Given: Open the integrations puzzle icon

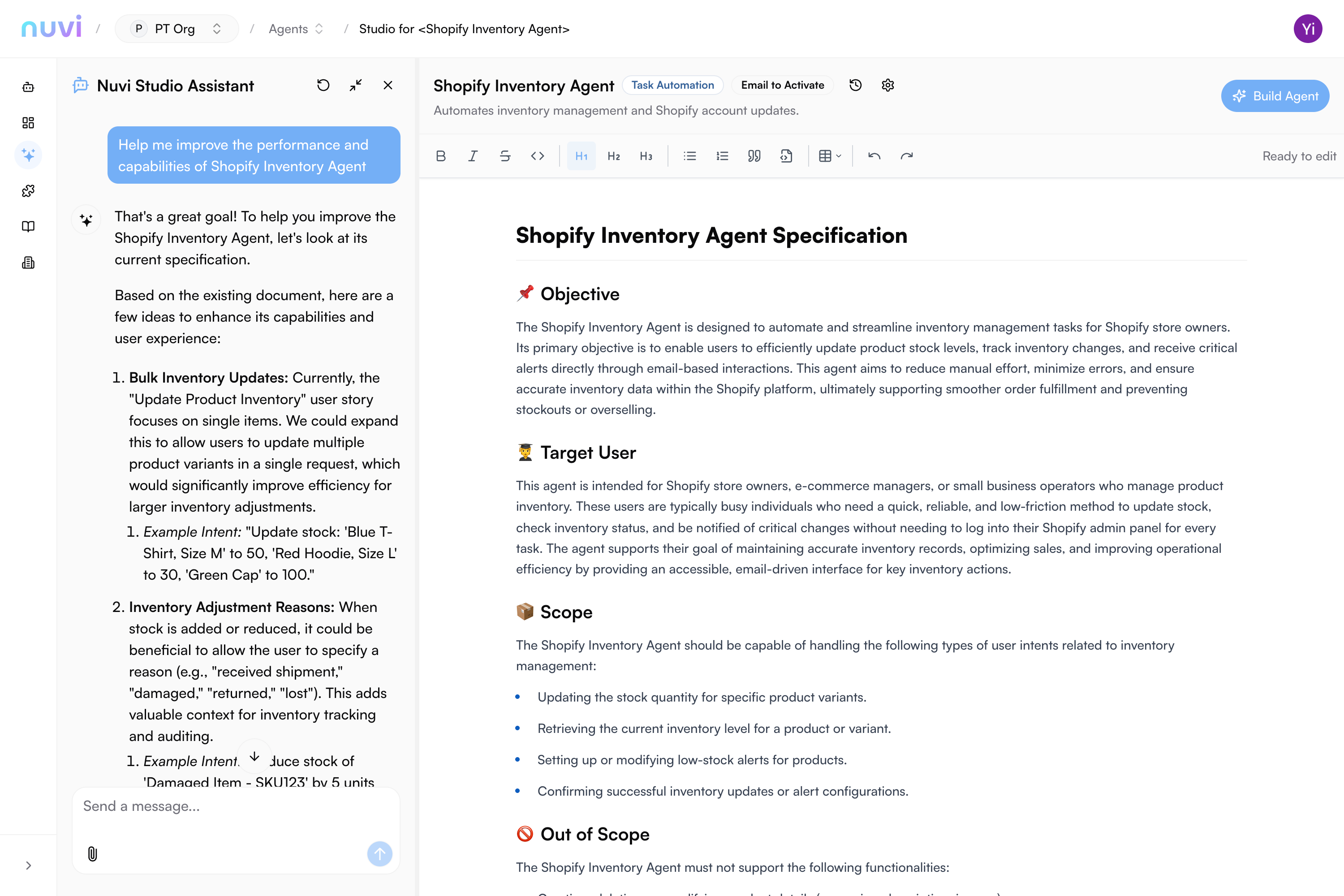Looking at the screenshot, I should 28,191.
